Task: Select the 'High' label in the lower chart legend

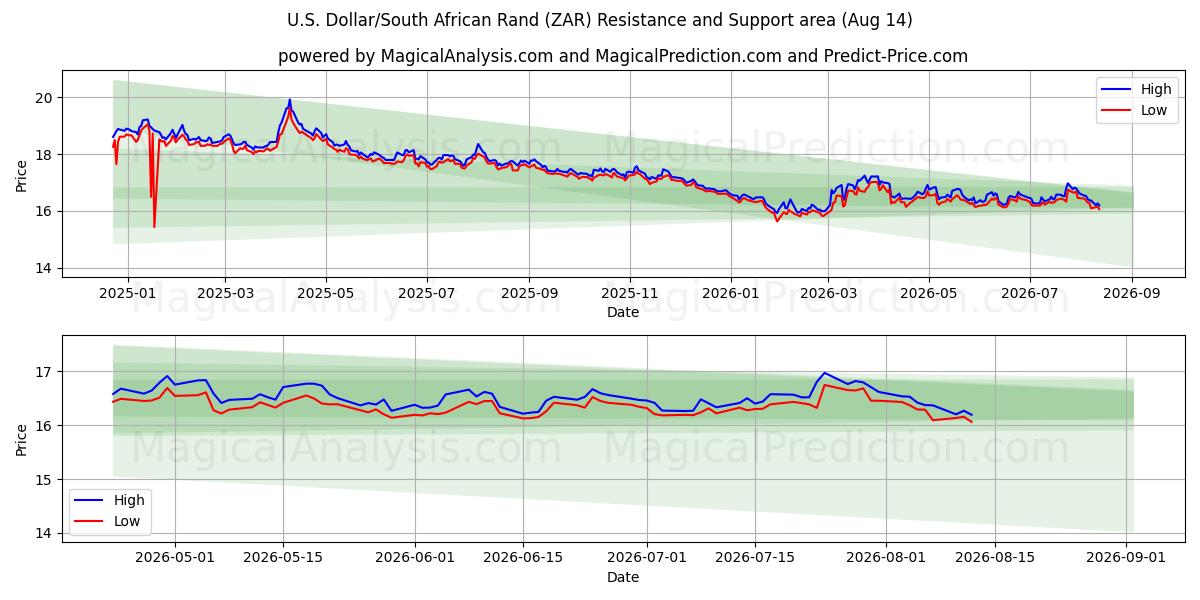Action: (x=129, y=501)
